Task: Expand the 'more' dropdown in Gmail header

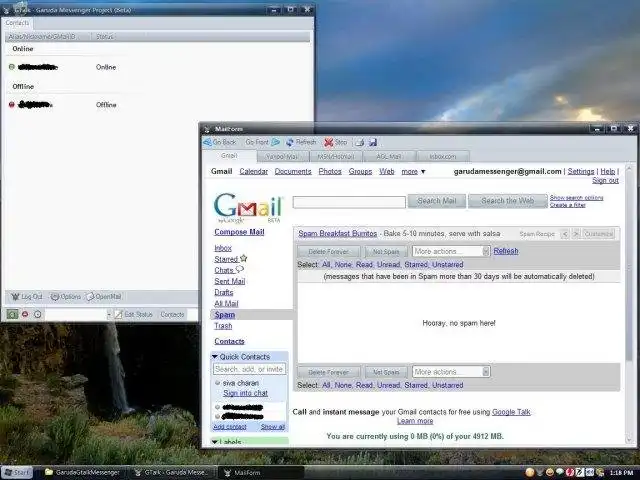Action: click(413, 171)
